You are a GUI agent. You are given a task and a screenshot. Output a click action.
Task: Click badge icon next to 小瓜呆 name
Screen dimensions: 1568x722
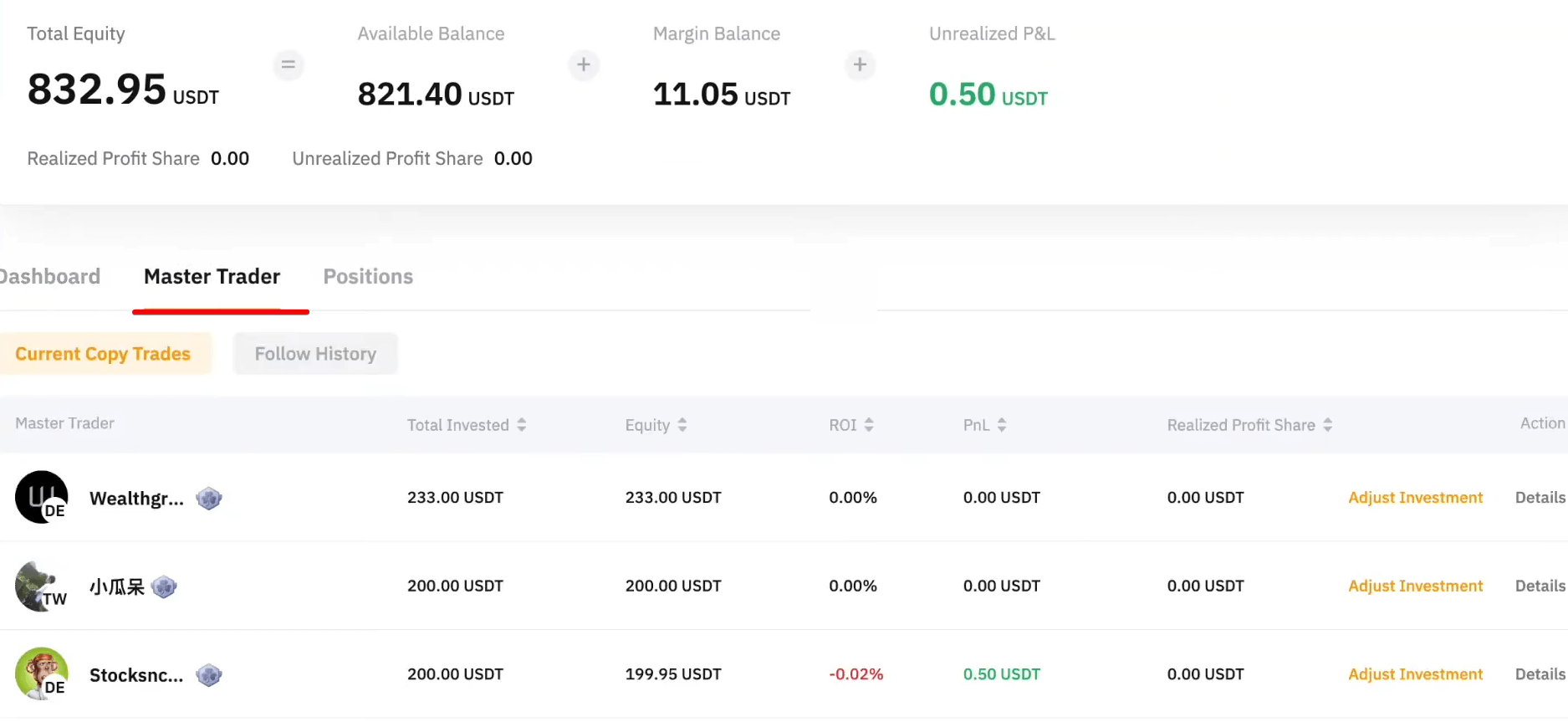pyautogui.click(x=164, y=587)
